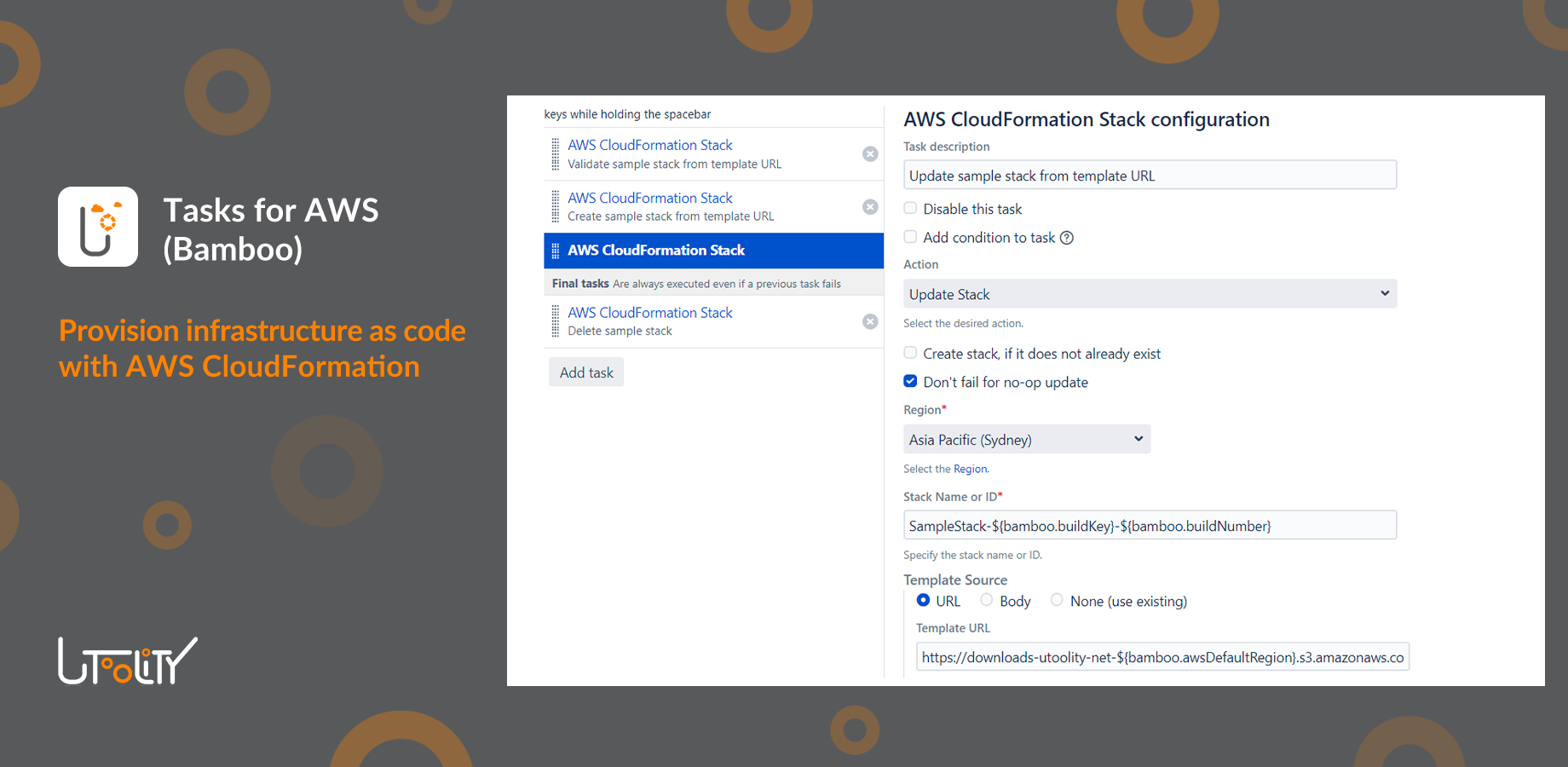Click the "Region" link in the helper text

pyautogui.click(x=970, y=468)
